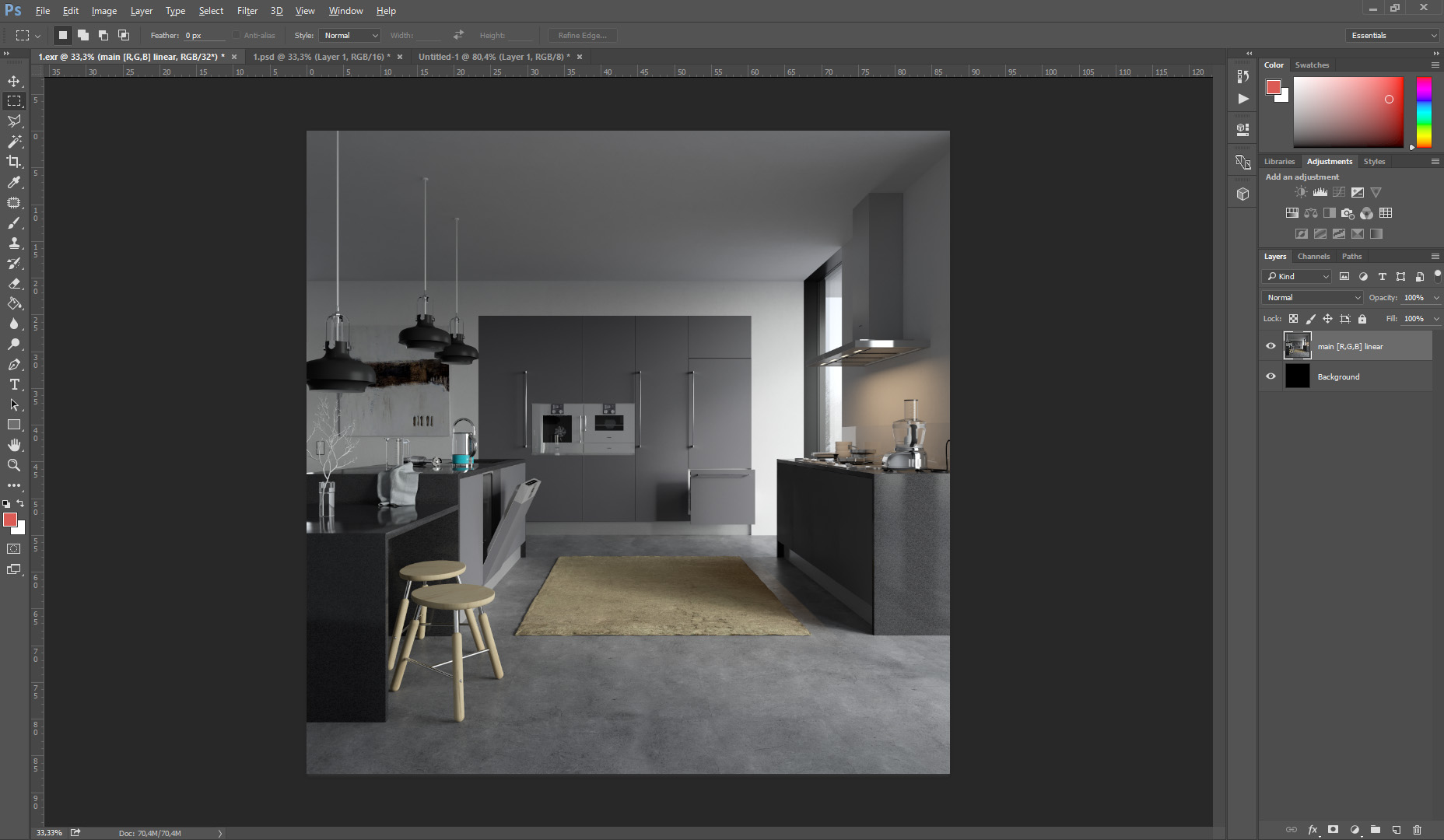Open the Style dropdown set to Normal

coord(350,36)
